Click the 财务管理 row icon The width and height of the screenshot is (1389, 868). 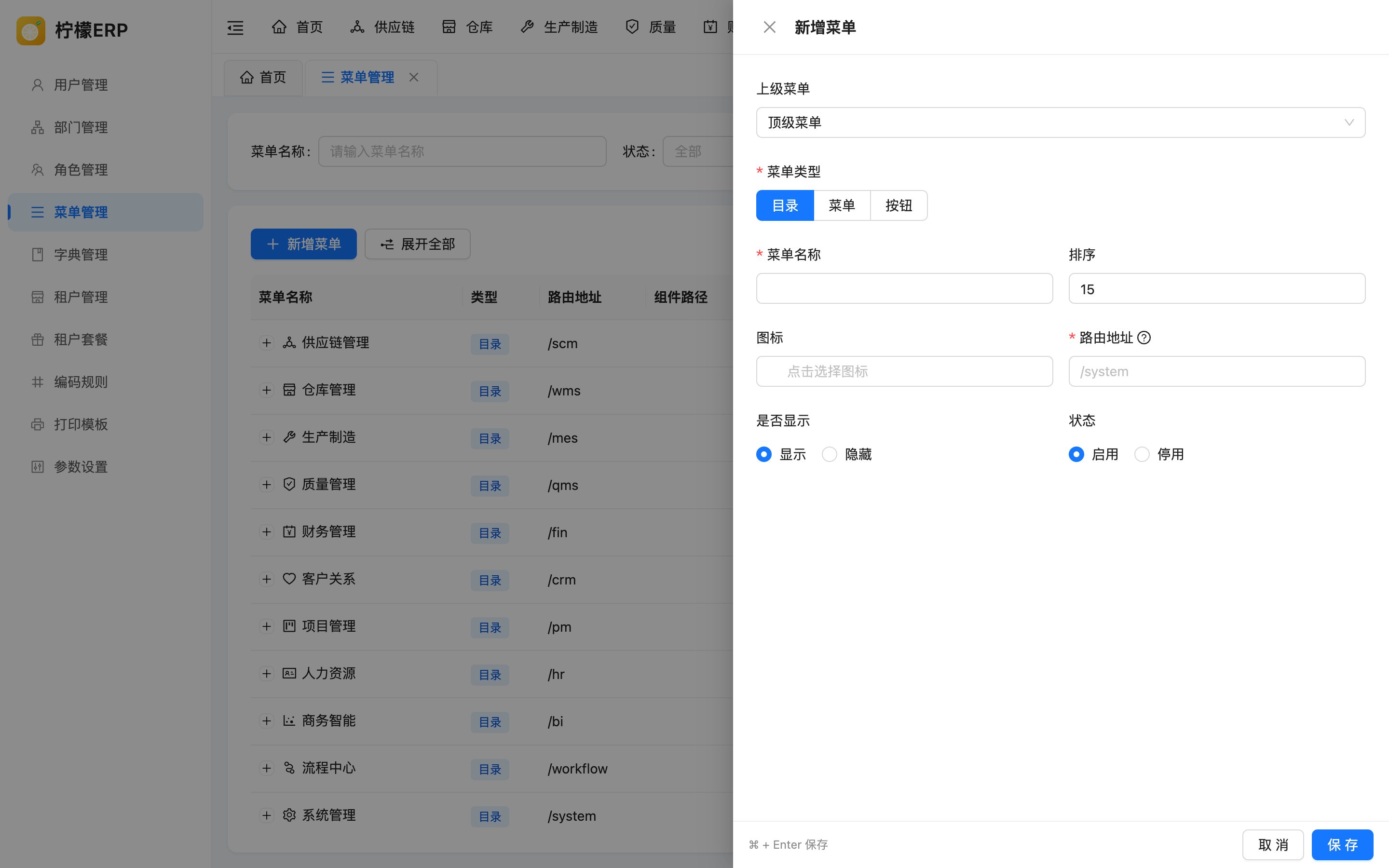(x=289, y=531)
